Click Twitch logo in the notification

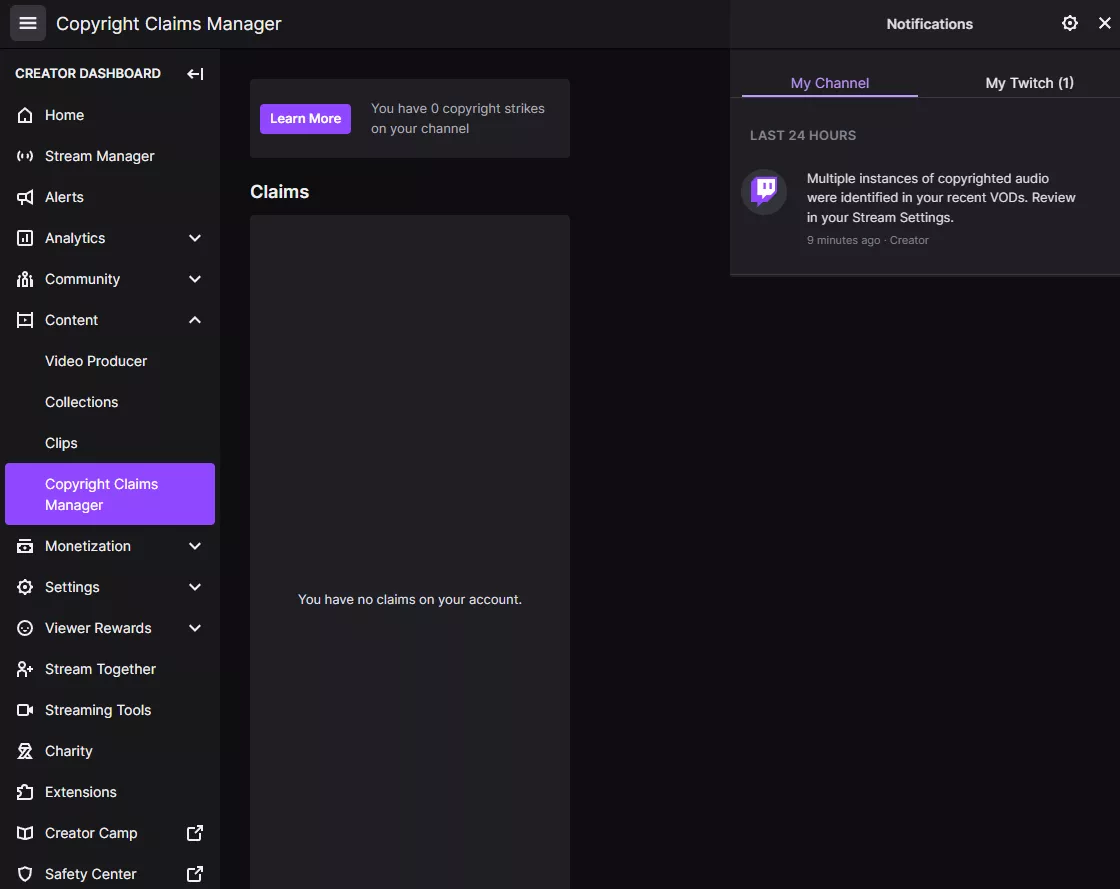click(x=764, y=190)
